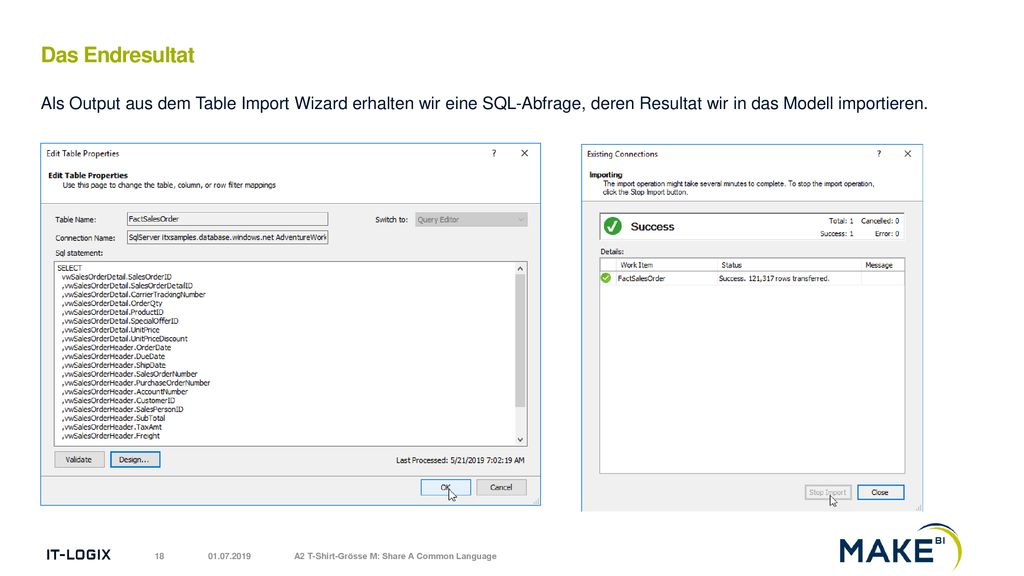The image size is (1024, 576).
Task: Click the 'Error: 0' counter text
Action: point(887,233)
